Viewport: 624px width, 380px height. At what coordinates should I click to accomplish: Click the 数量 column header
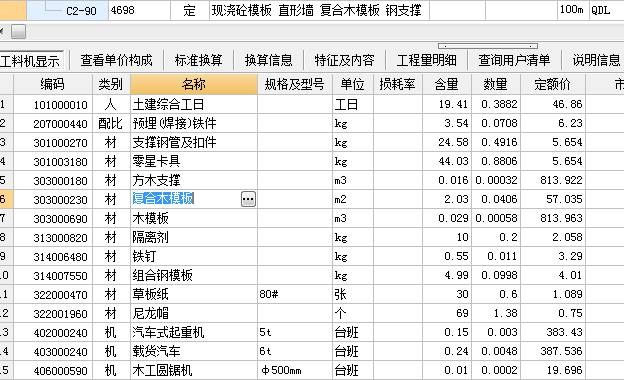[496, 84]
